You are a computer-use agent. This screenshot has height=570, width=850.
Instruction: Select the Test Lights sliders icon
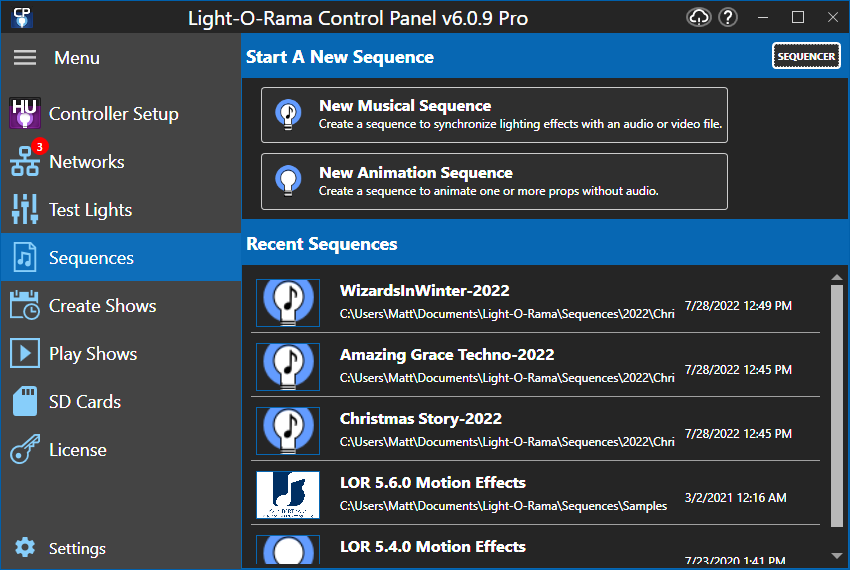click(25, 209)
